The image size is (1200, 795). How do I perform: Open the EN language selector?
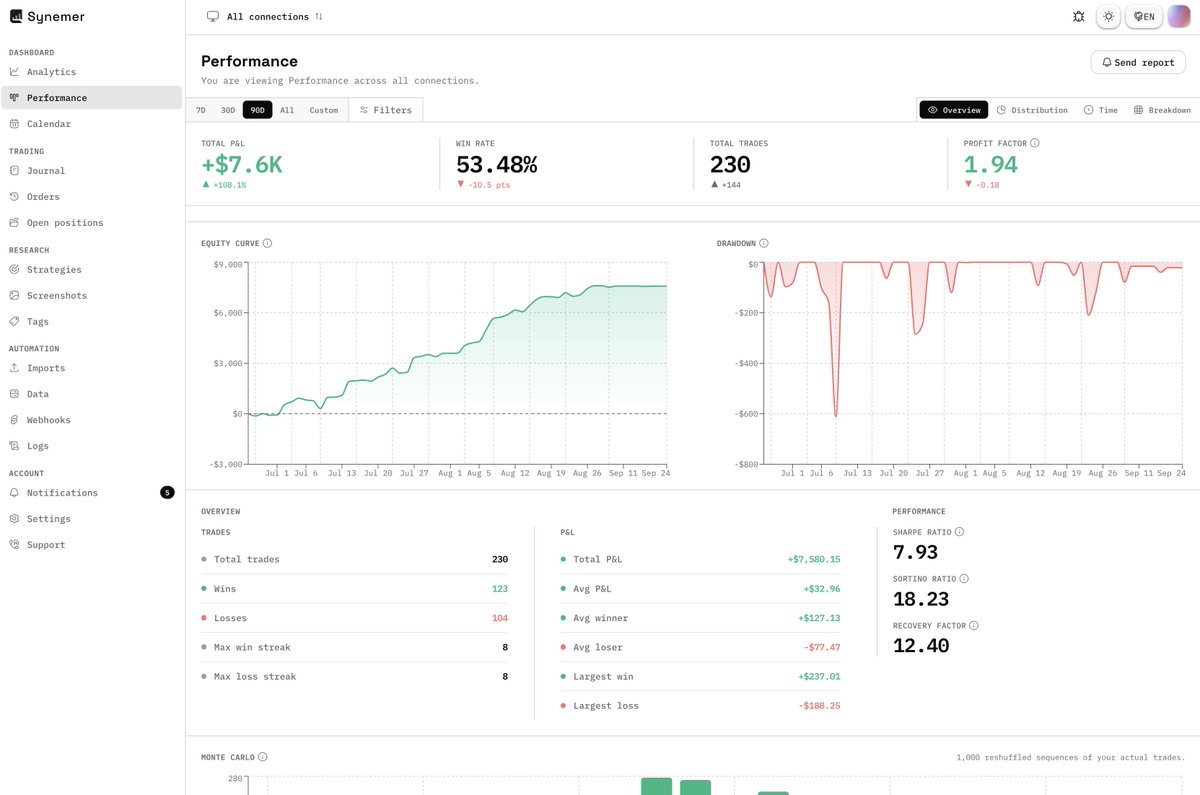point(1143,17)
